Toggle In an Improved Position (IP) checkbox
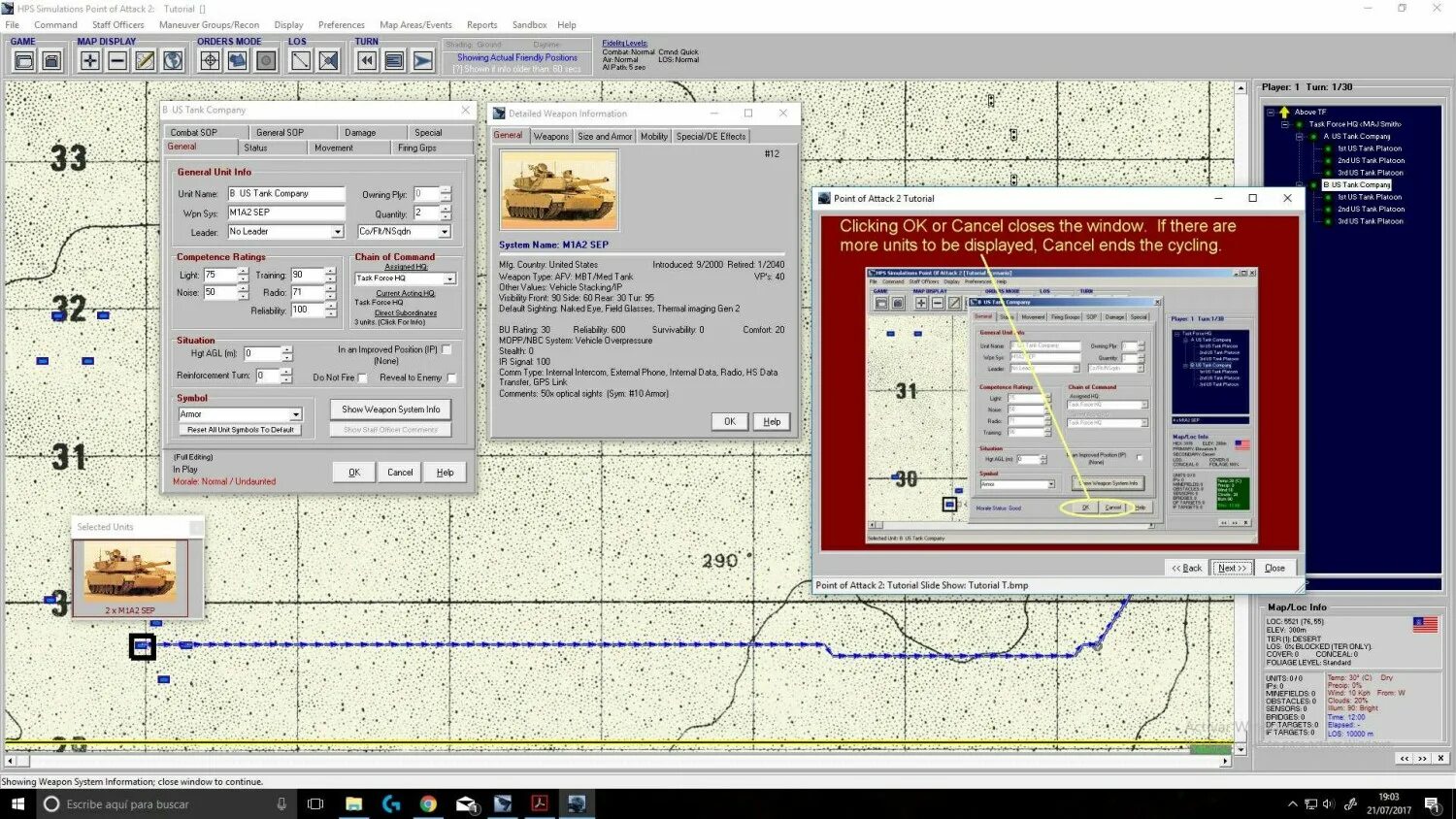Viewport: 1456px width, 819px height. (x=447, y=349)
